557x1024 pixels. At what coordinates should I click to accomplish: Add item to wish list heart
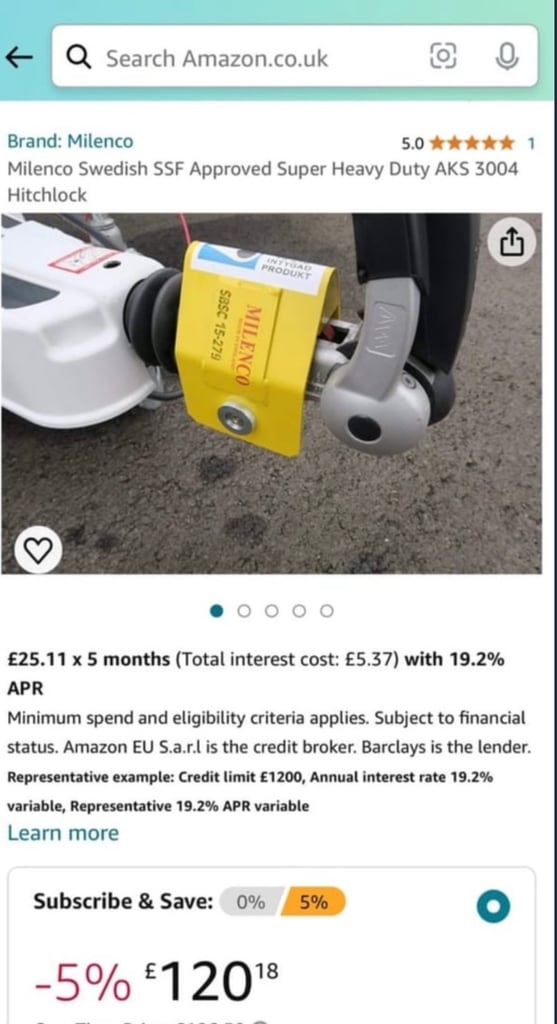38,550
